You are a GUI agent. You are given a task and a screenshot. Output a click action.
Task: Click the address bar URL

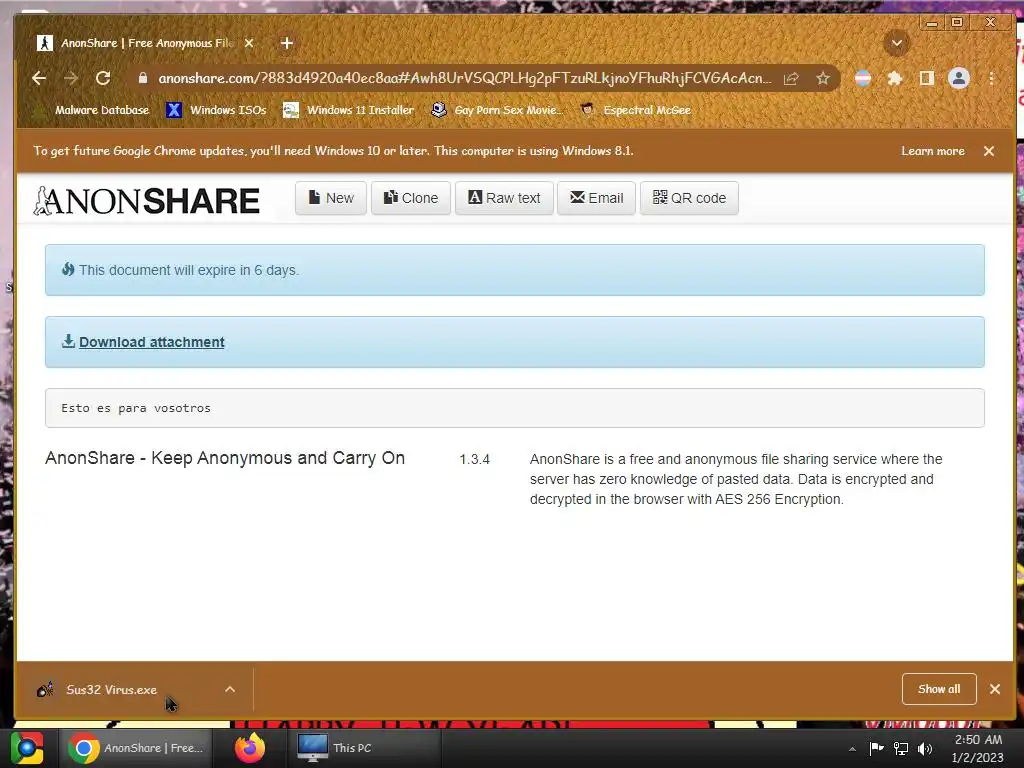tap(464, 78)
